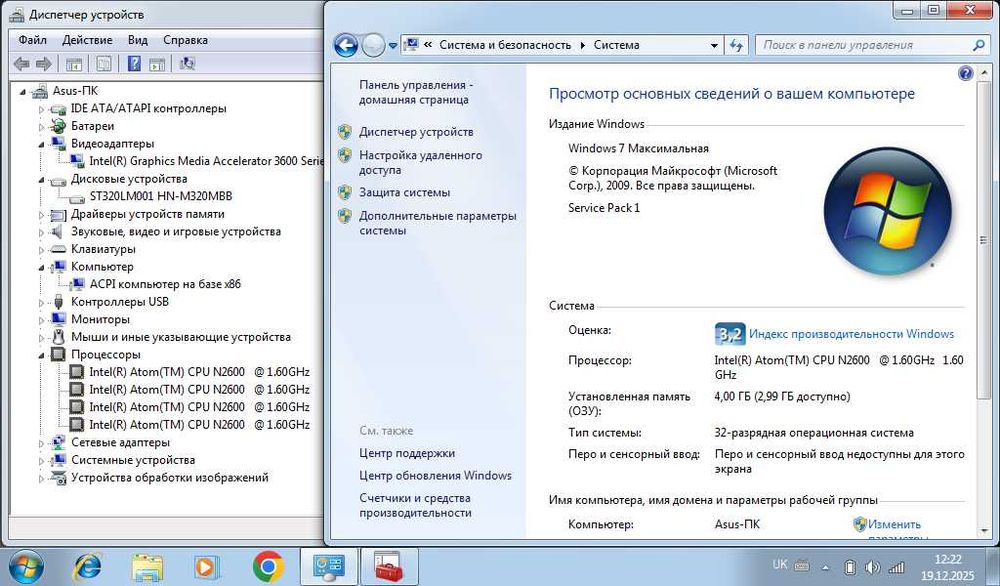The image size is (1000, 586).
Task: Click the battery icon in the system tray
Action: (x=849, y=567)
